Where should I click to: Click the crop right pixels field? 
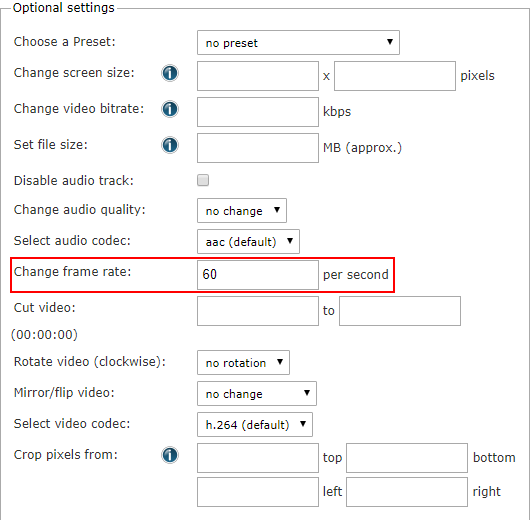coord(407,492)
